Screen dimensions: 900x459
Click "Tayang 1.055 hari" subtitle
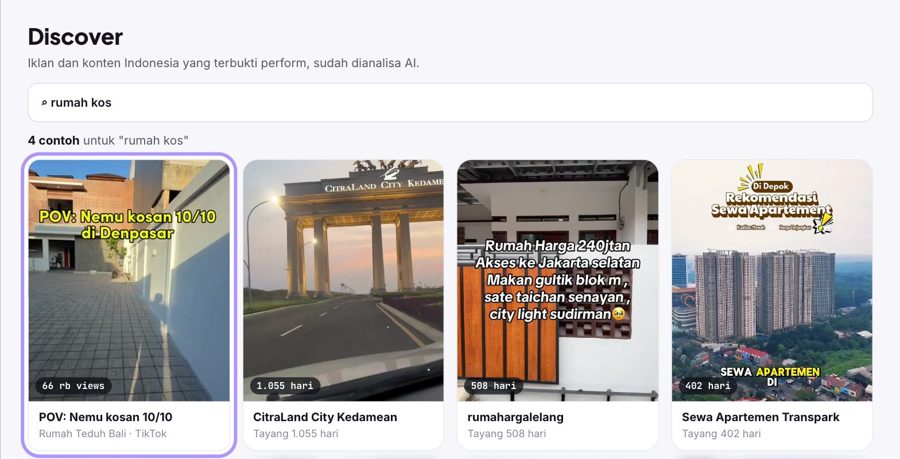tap(296, 434)
